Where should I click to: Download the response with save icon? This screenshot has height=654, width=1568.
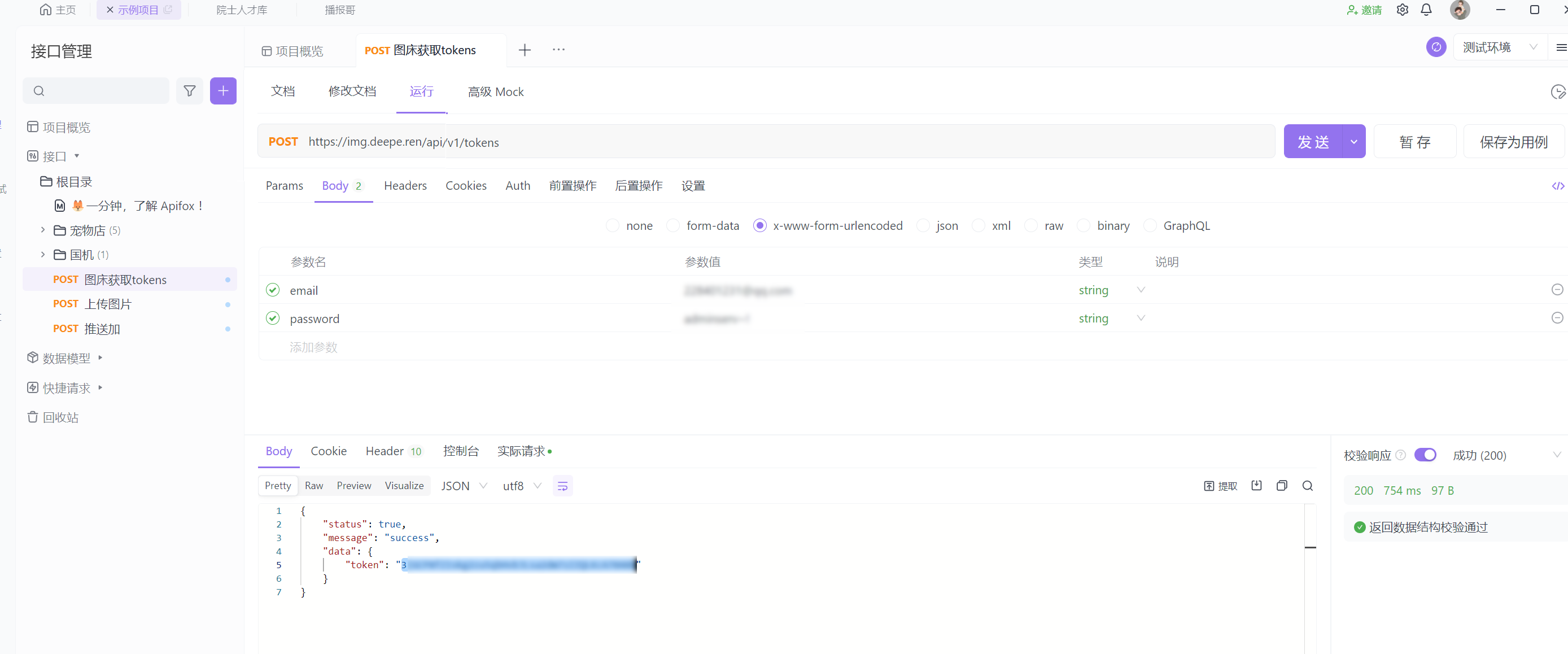tap(1256, 485)
